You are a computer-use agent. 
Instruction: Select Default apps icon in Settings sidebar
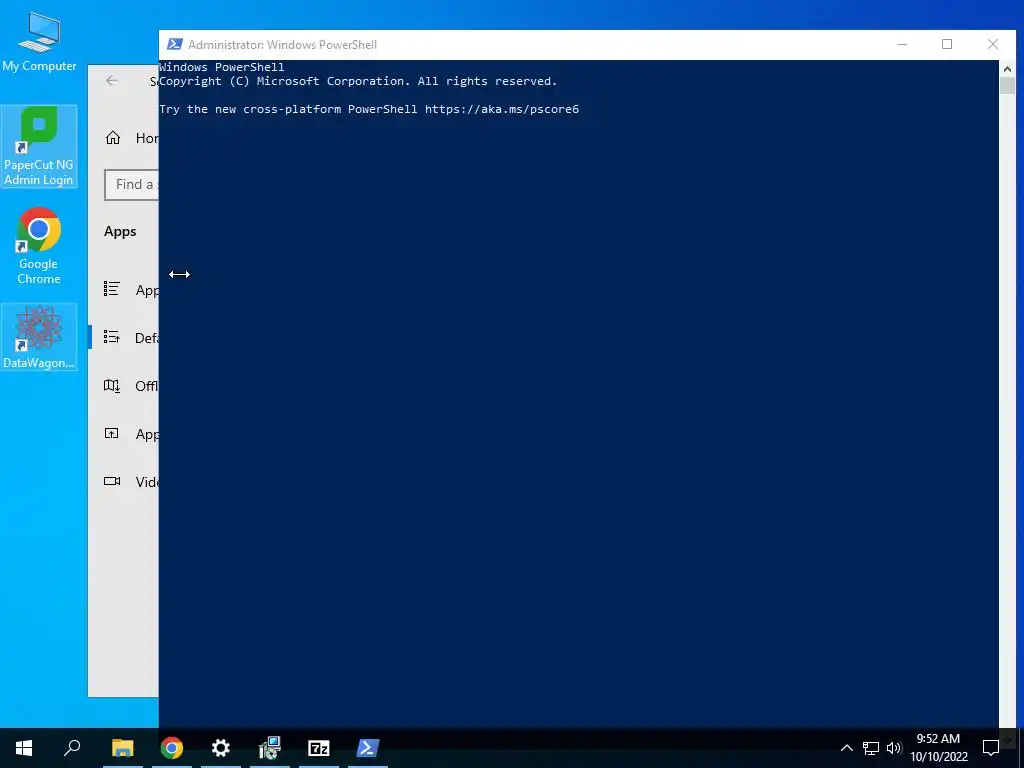pos(112,337)
